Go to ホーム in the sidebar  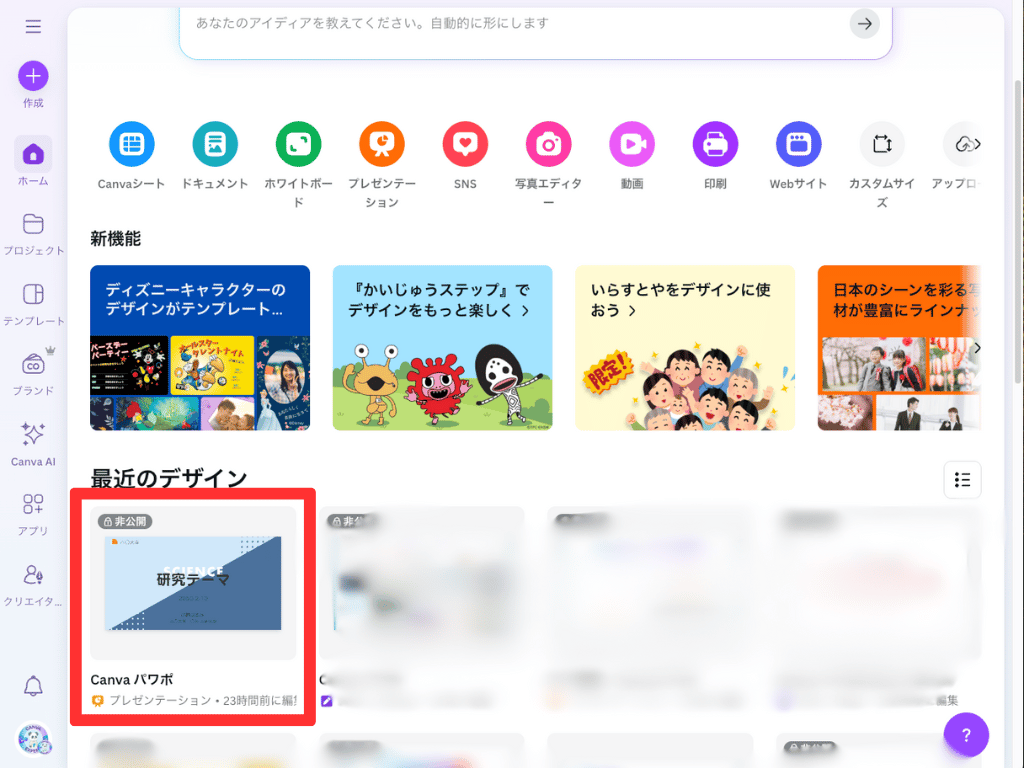[x=33, y=162]
